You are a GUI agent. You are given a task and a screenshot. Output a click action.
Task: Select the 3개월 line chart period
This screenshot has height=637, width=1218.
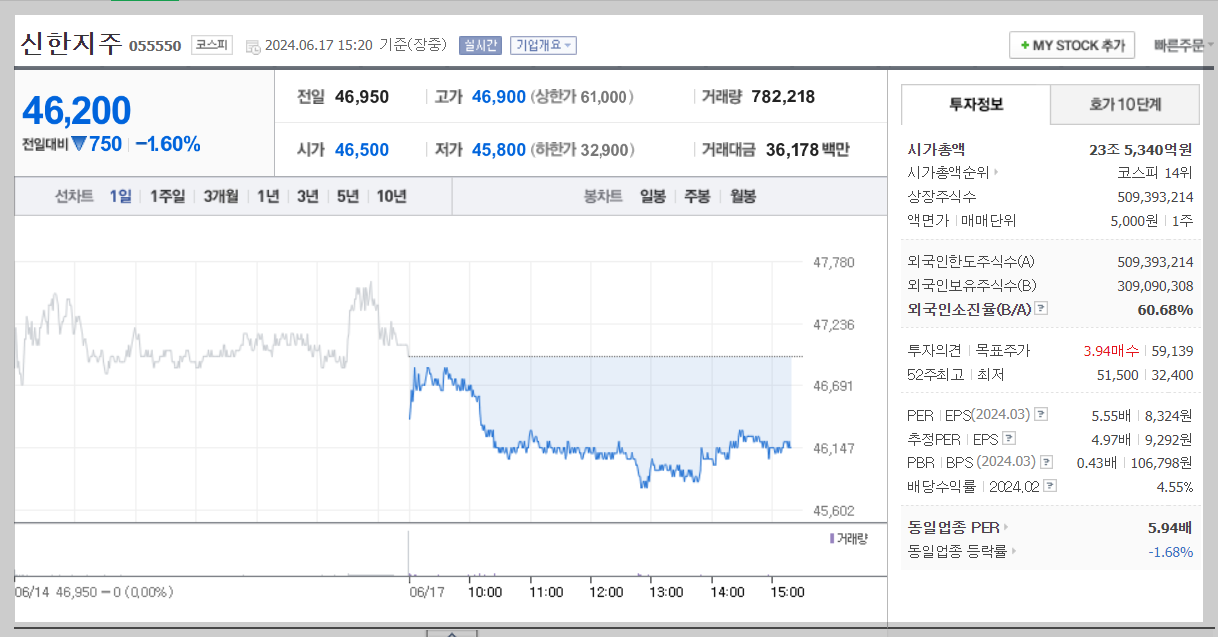[221, 196]
